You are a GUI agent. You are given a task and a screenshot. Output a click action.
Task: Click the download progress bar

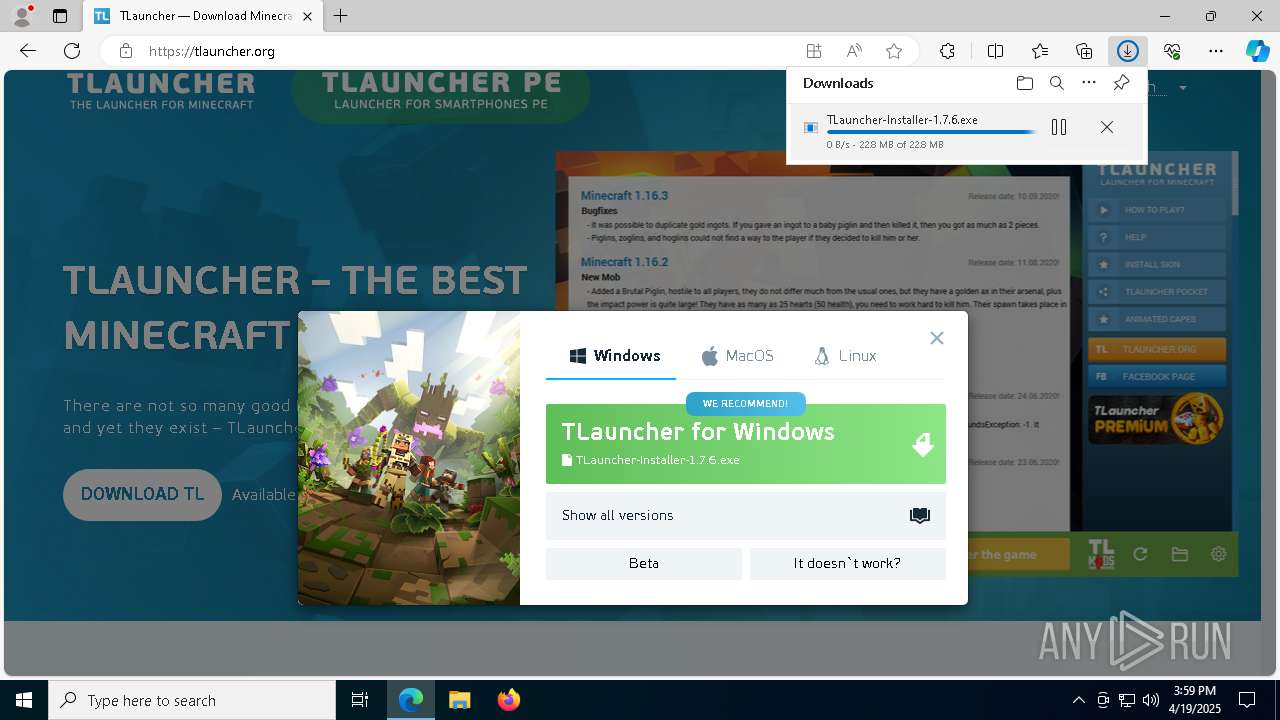(931, 132)
